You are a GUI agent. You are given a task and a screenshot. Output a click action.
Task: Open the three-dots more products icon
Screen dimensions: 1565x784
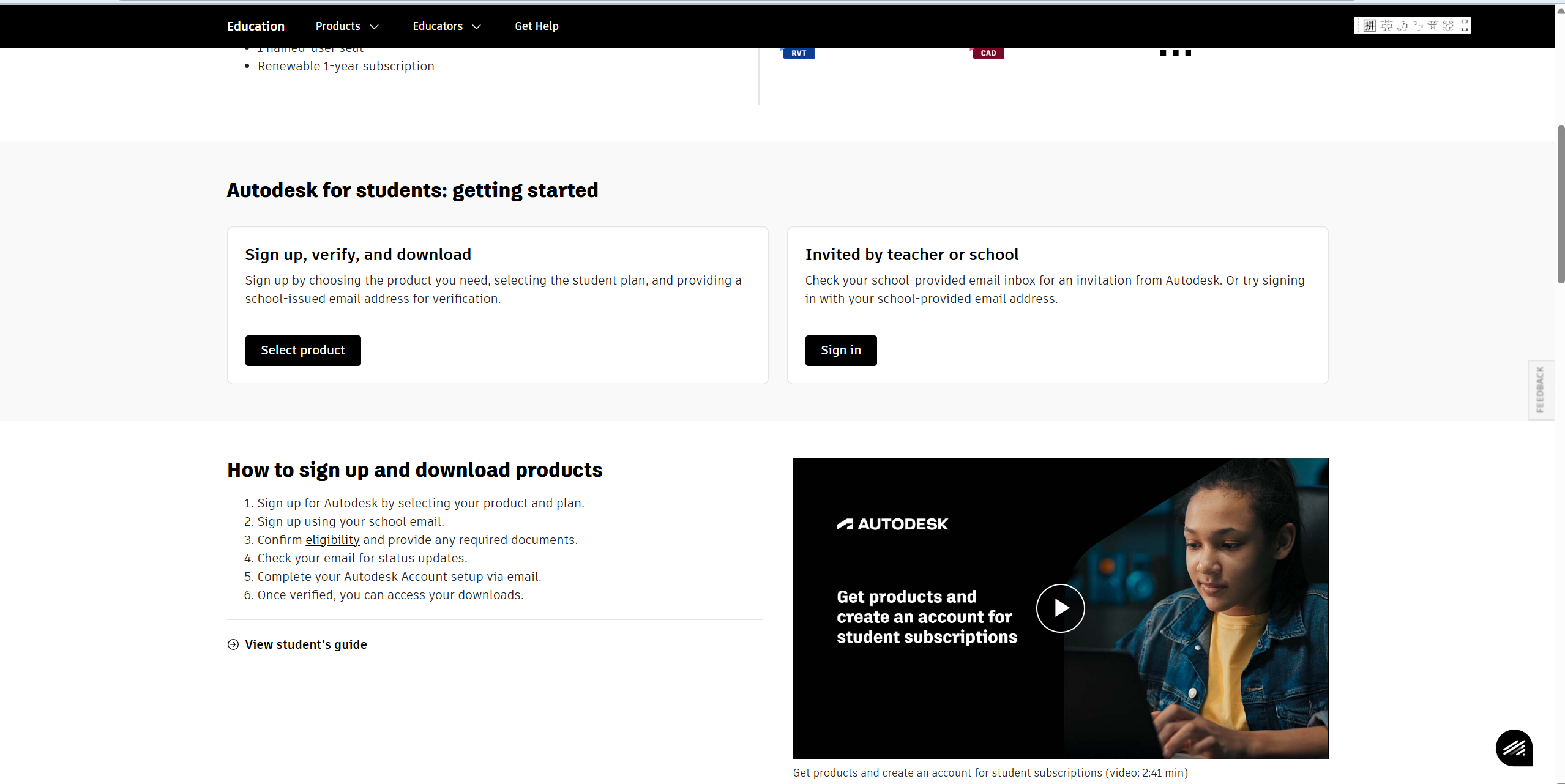tap(1175, 53)
